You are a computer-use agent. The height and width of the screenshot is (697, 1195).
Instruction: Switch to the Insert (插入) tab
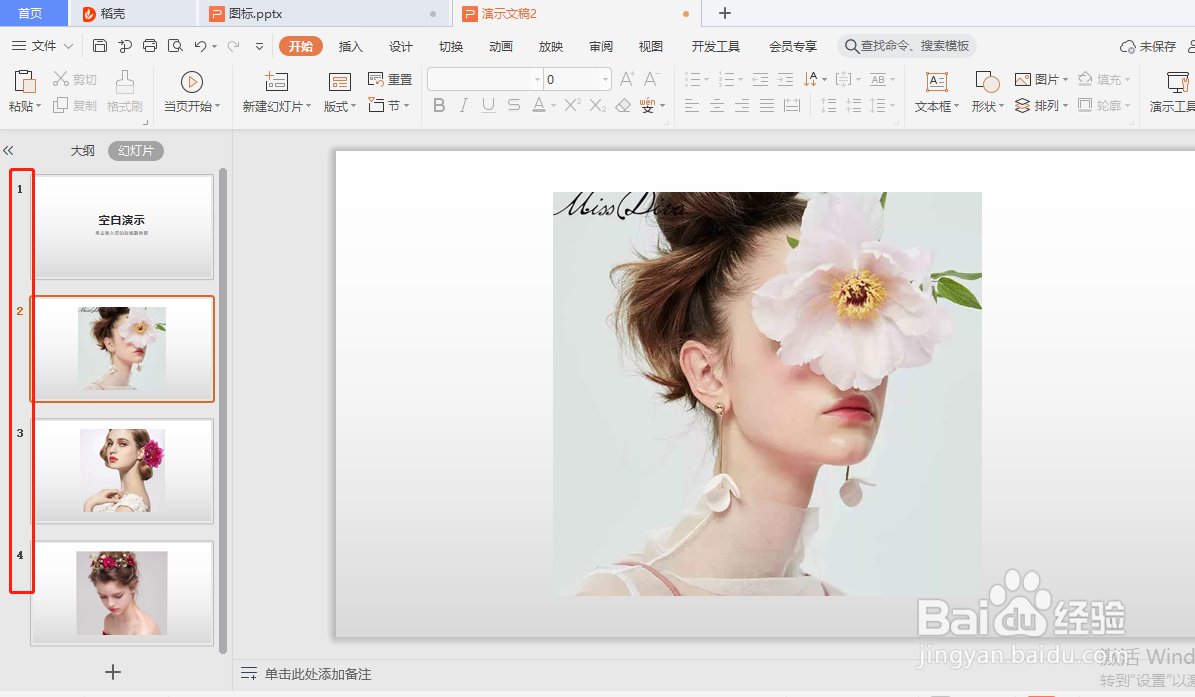pyautogui.click(x=351, y=46)
